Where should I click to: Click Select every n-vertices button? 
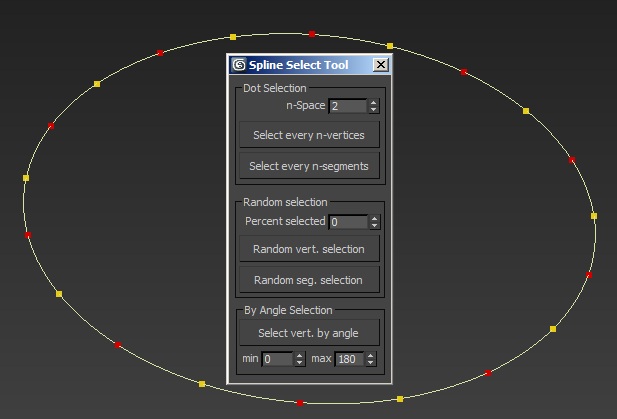click(309, 135)
